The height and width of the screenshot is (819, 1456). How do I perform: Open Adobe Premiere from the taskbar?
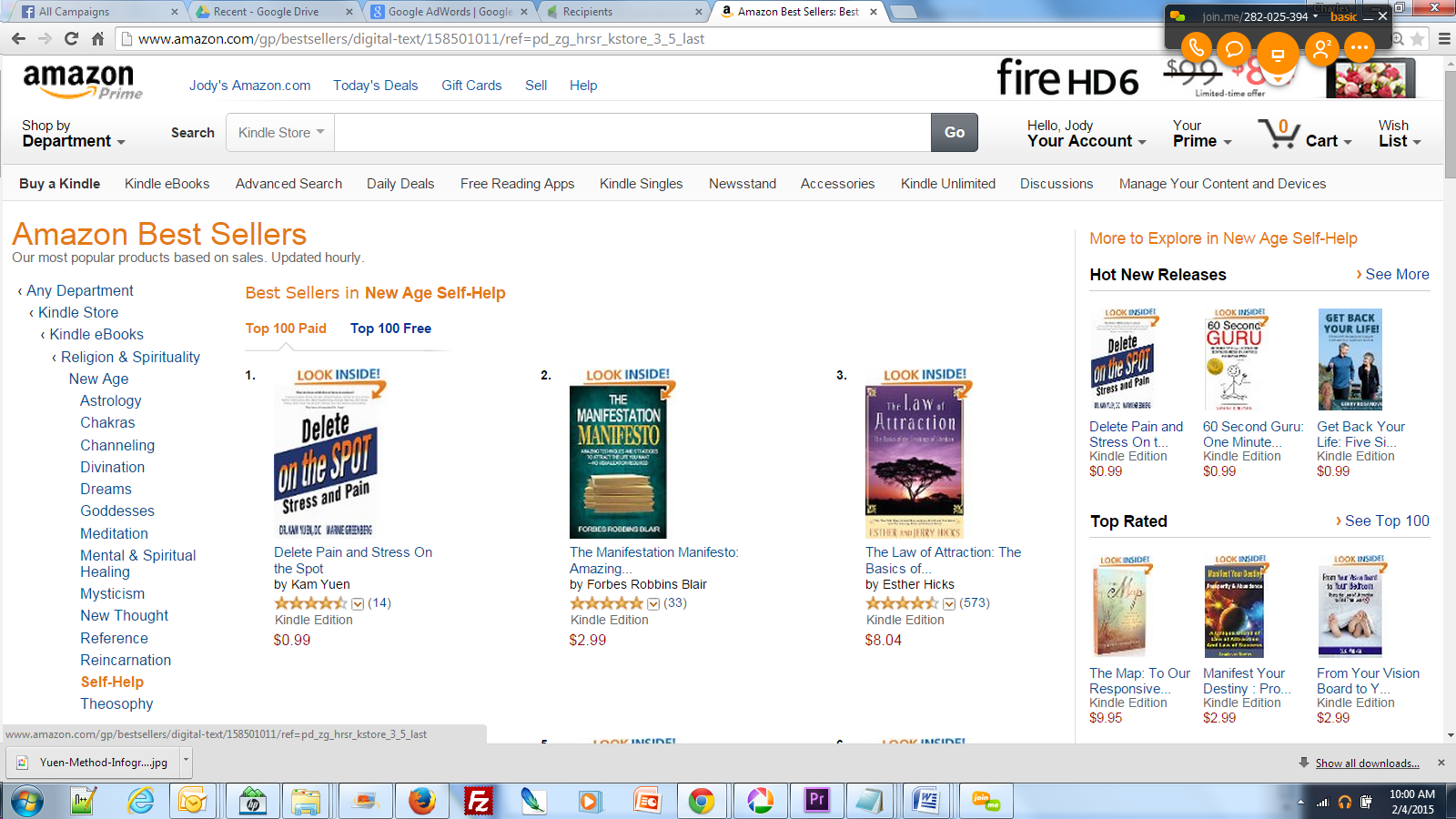(816, 801)
